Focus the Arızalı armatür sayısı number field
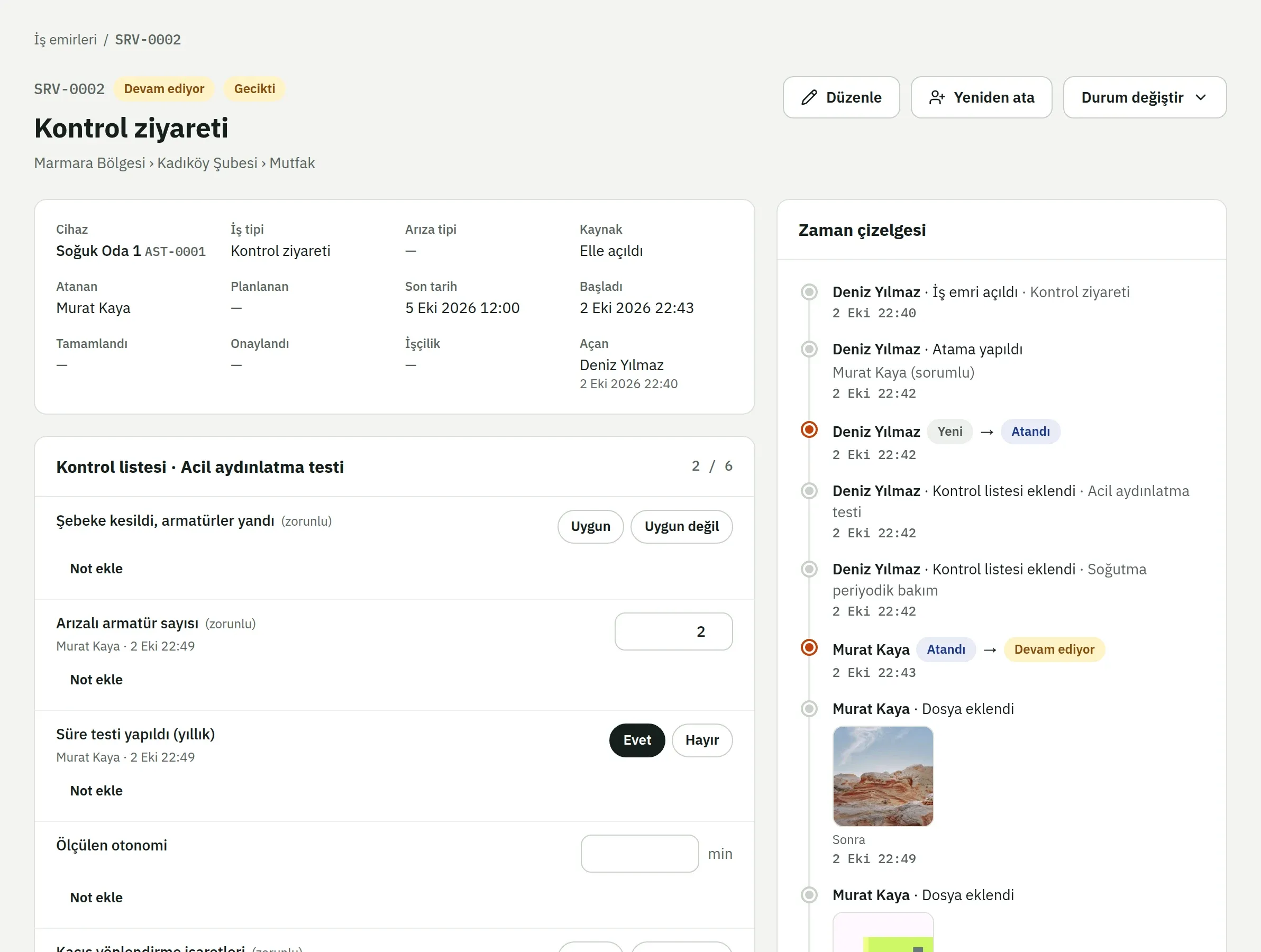 click(673, 631)
